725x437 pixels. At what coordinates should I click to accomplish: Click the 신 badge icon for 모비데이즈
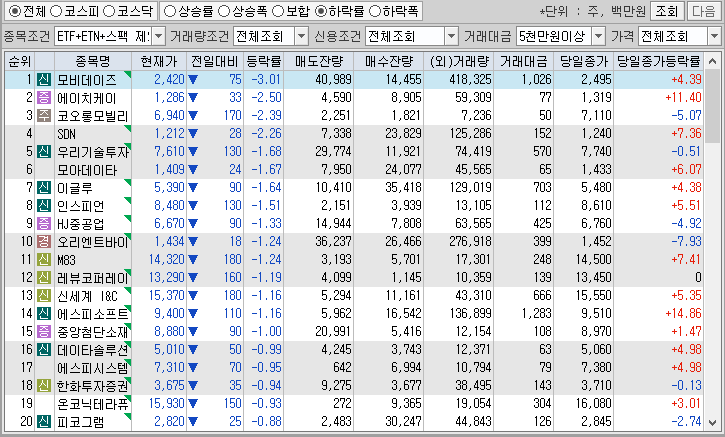pos(44,80)
